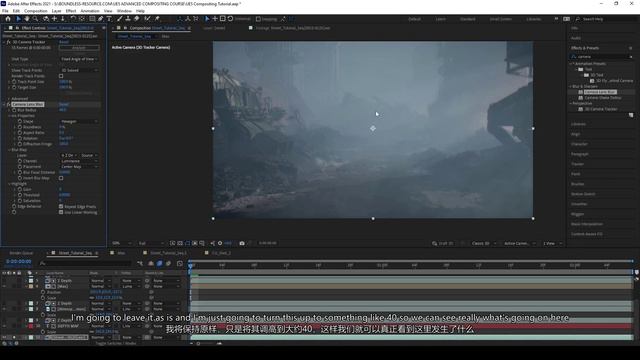Click the Effects & Presets search field
640x360 pixels.
[602, 57]
